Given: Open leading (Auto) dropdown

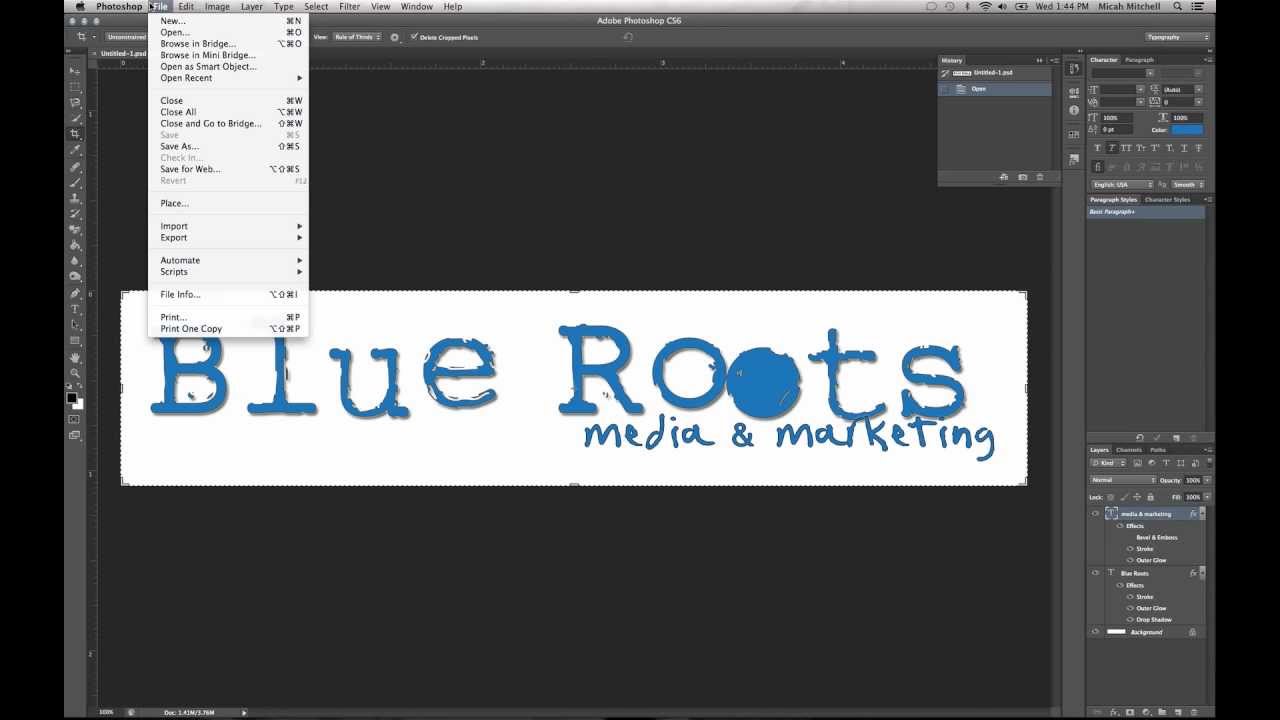Looking at the screenshot, I should (x=1199, y=89).
